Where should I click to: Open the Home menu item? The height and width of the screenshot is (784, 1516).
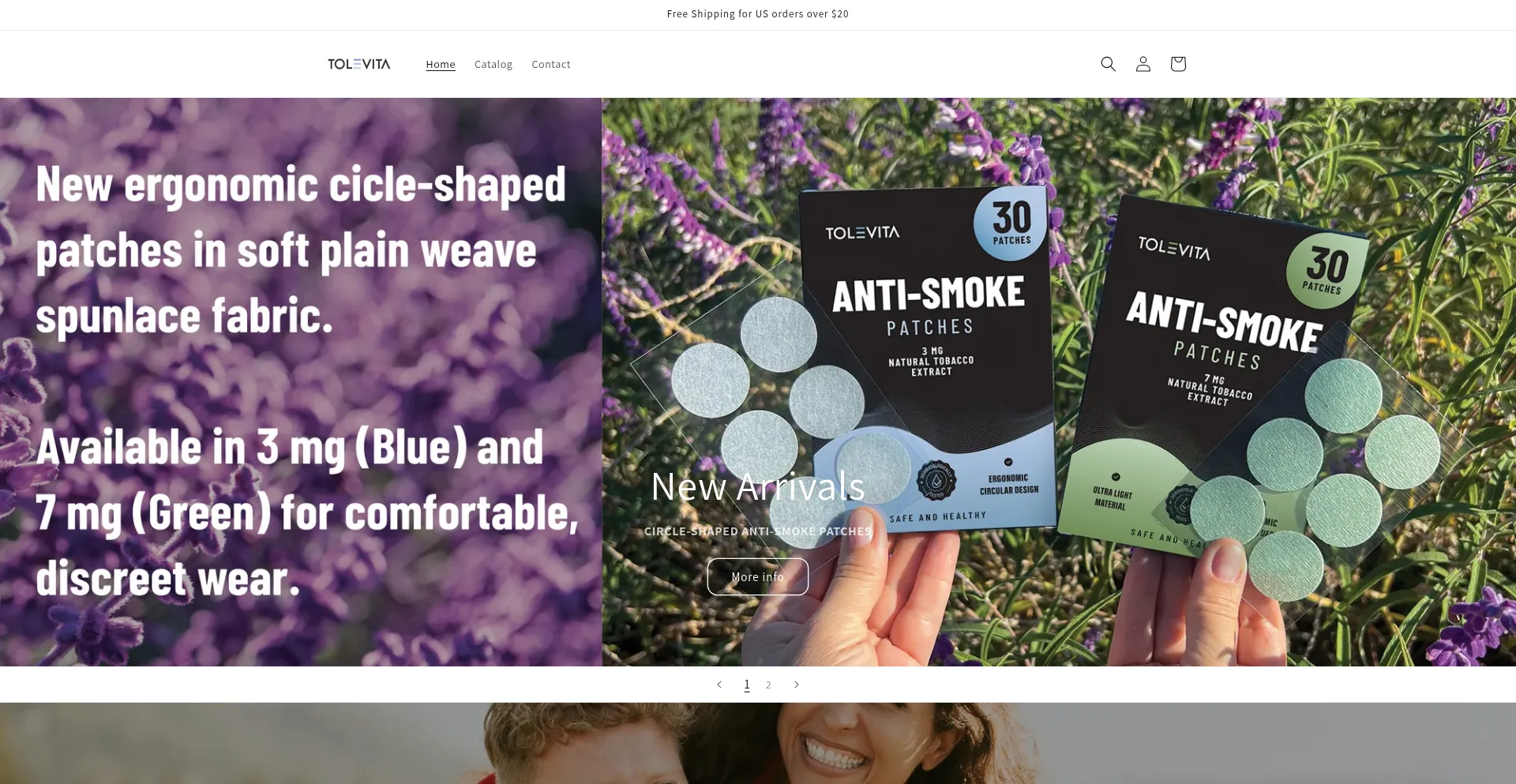pyautogui.click(x=441, y=64)
